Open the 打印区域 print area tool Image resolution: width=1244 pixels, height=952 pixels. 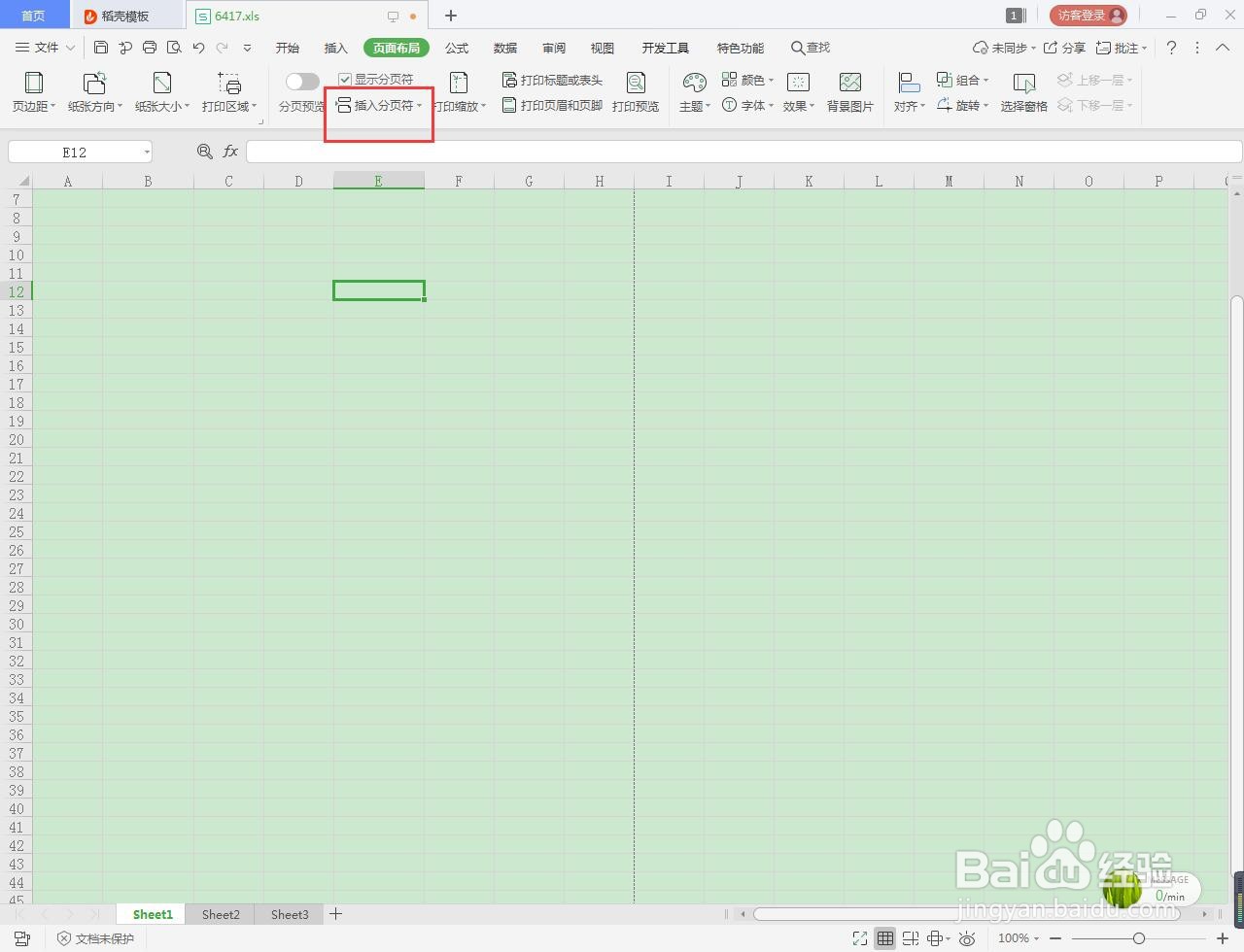[x=227, y=91]
